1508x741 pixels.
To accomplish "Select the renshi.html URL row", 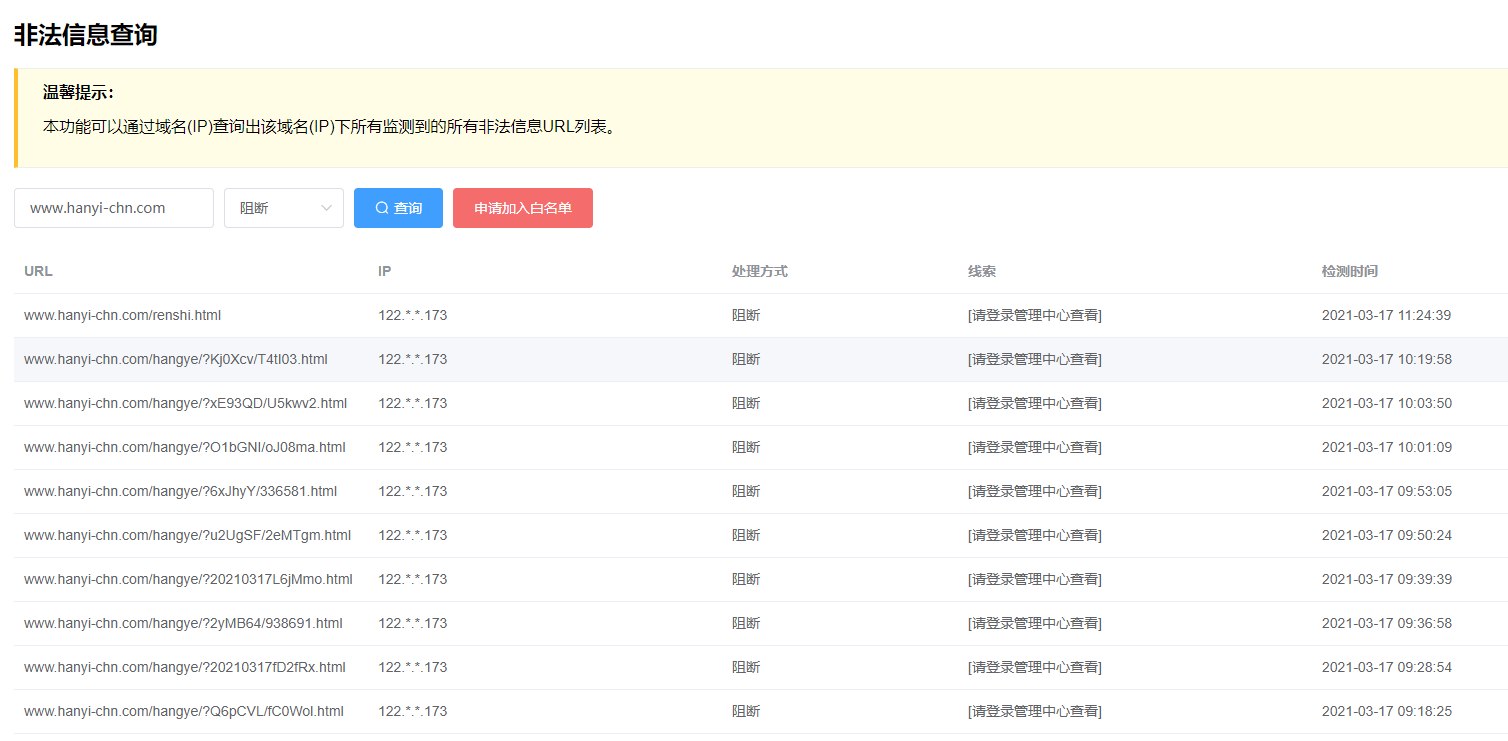I will point(122,315).
